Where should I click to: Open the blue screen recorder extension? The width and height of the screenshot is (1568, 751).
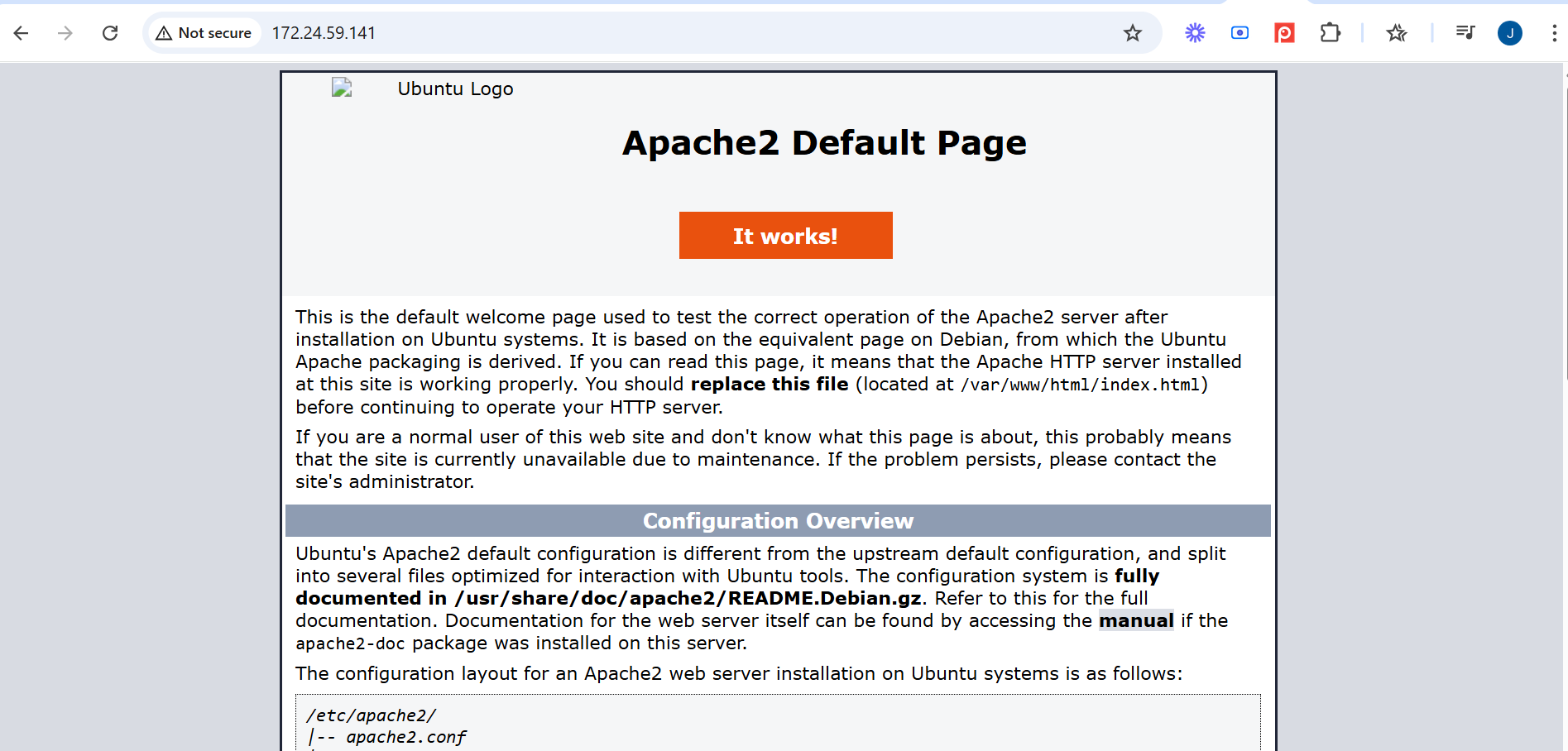point(1240,33)
